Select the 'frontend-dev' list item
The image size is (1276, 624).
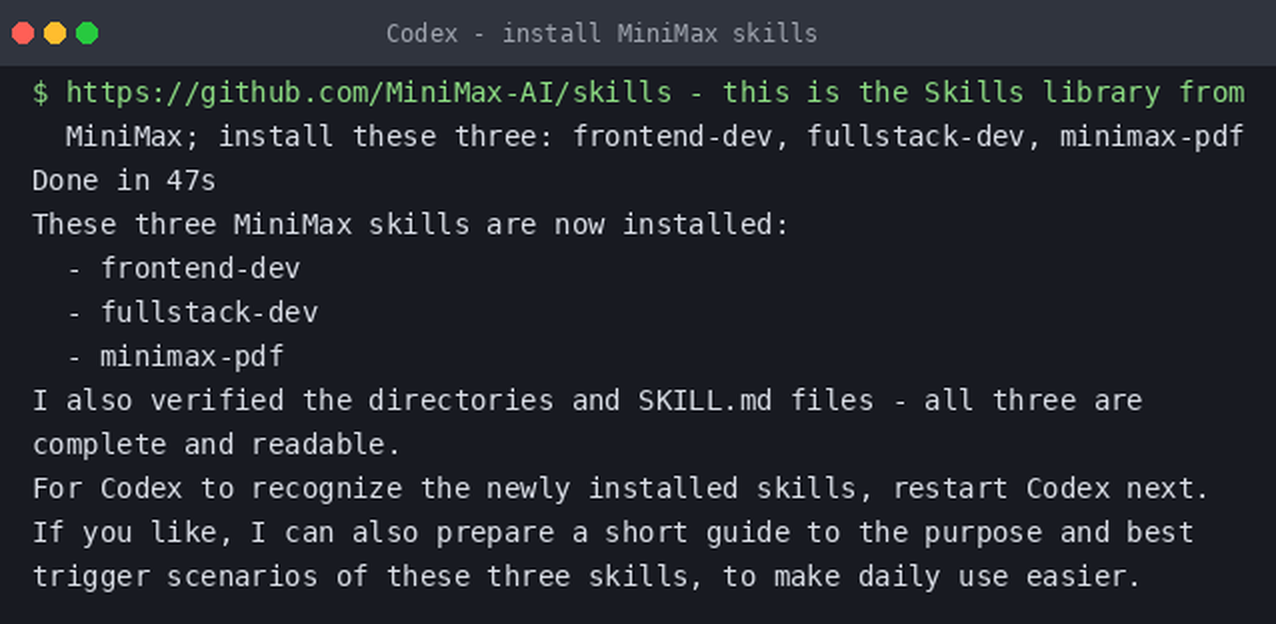click(200, 269)
